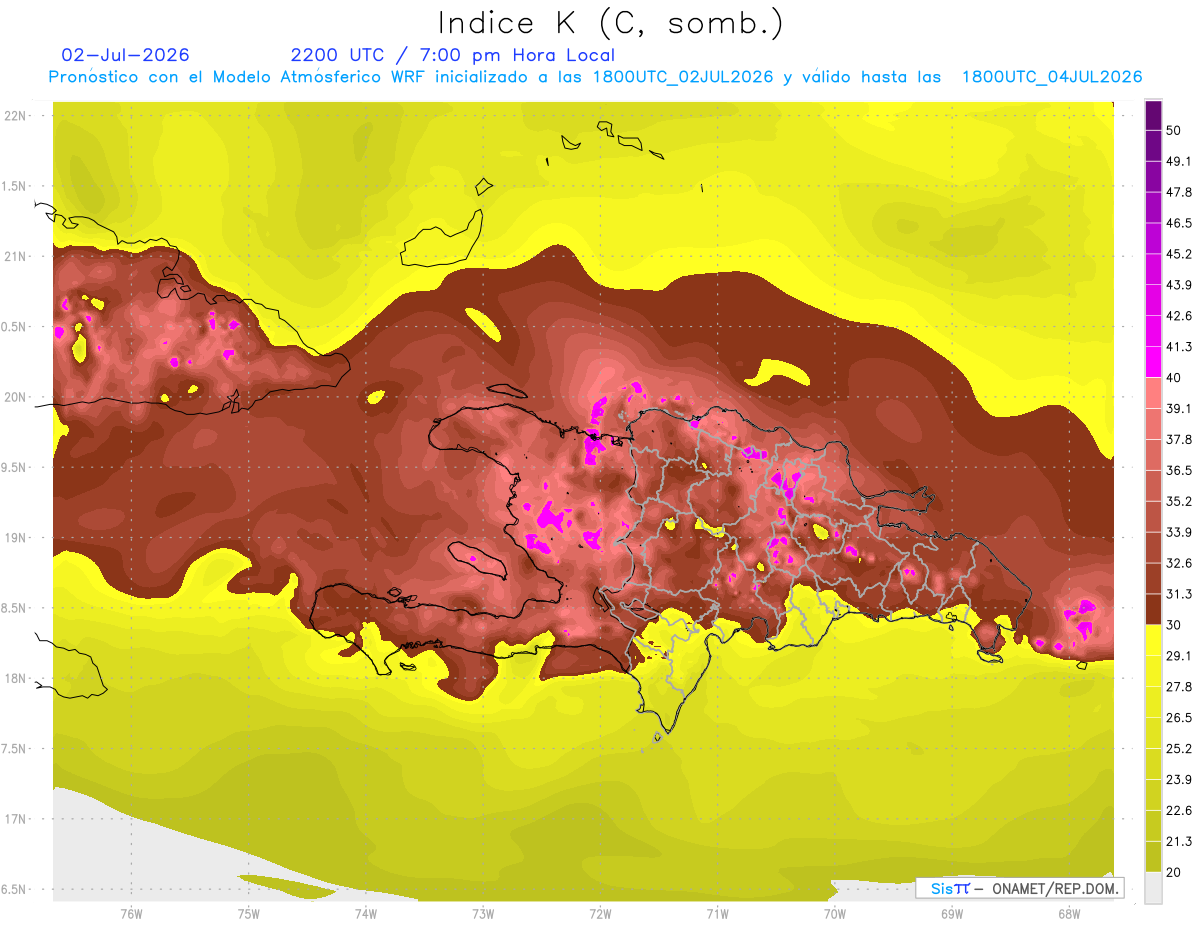
Task: Click colorbar value '21.3'
Action: (x=1178, y=841)
